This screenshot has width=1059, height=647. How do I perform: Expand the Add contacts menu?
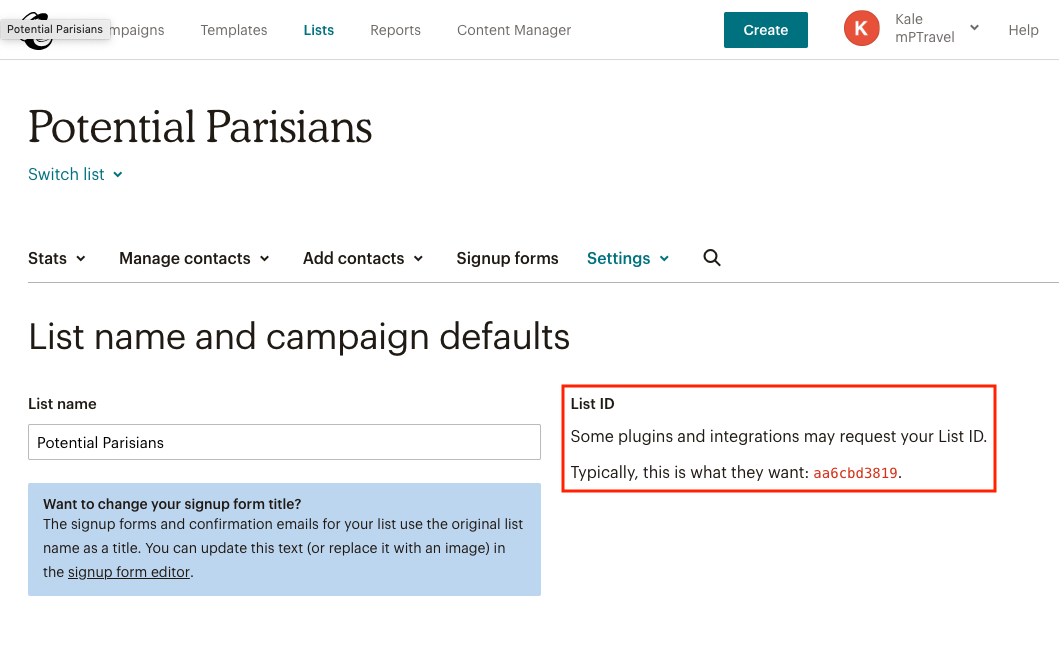(363, 259)
